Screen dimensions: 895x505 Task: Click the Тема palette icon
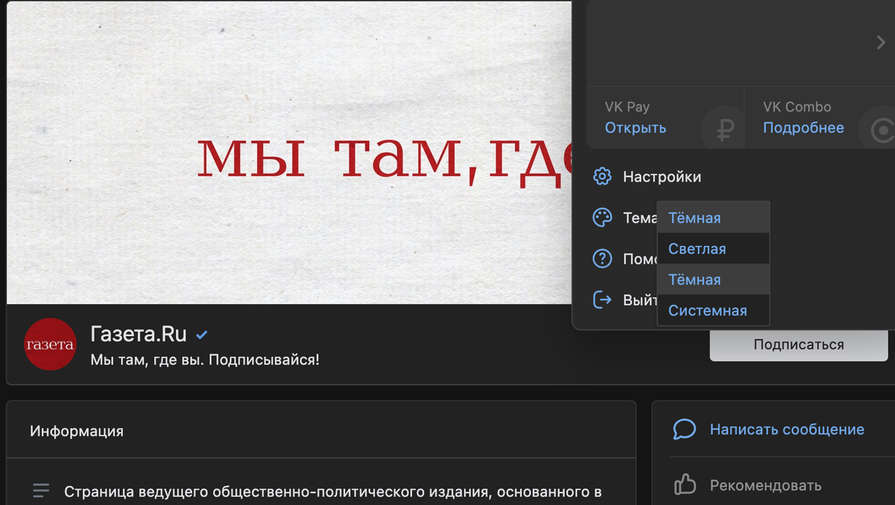click(602, 217)
